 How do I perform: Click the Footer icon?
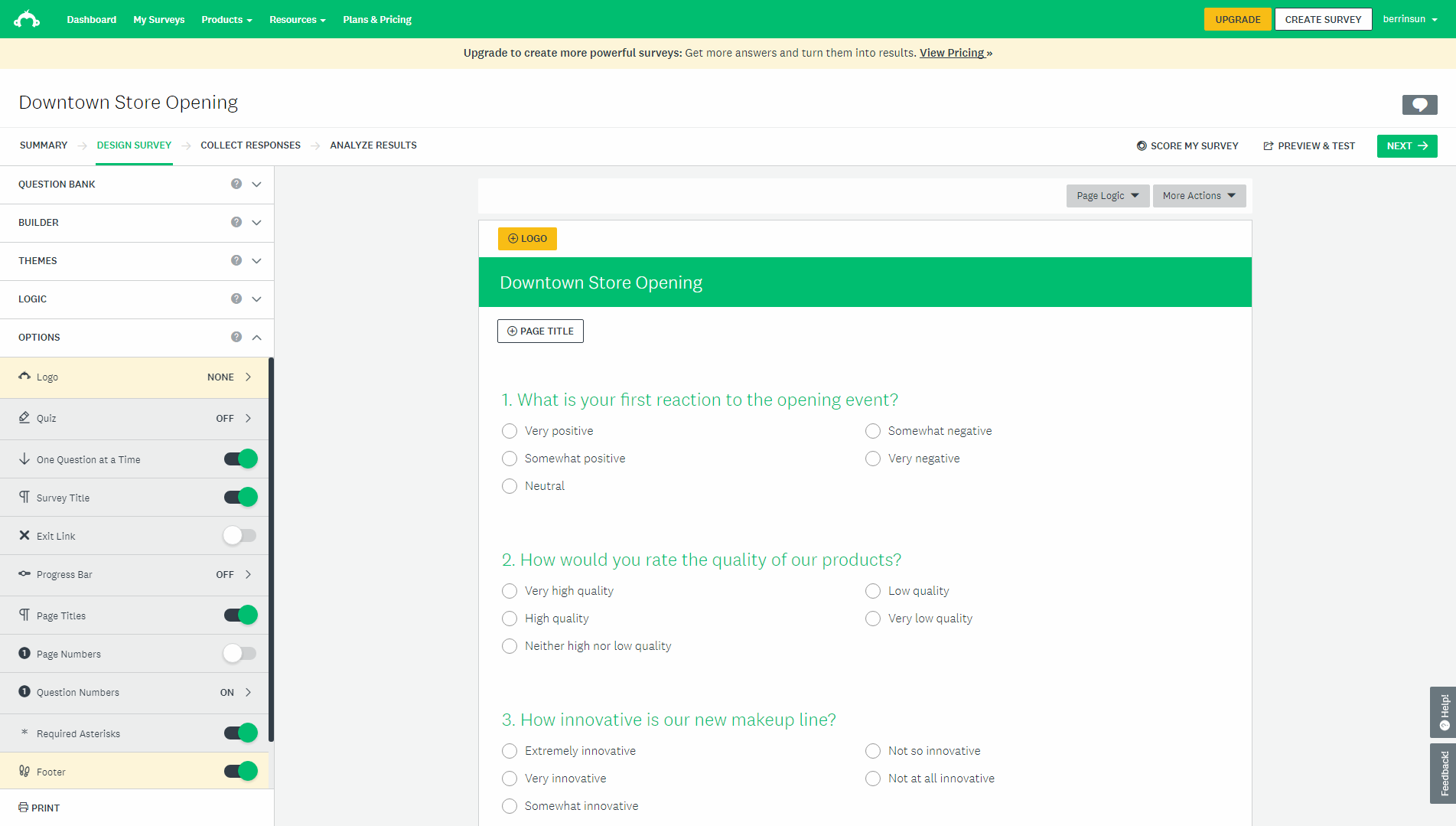coord(24,771)
